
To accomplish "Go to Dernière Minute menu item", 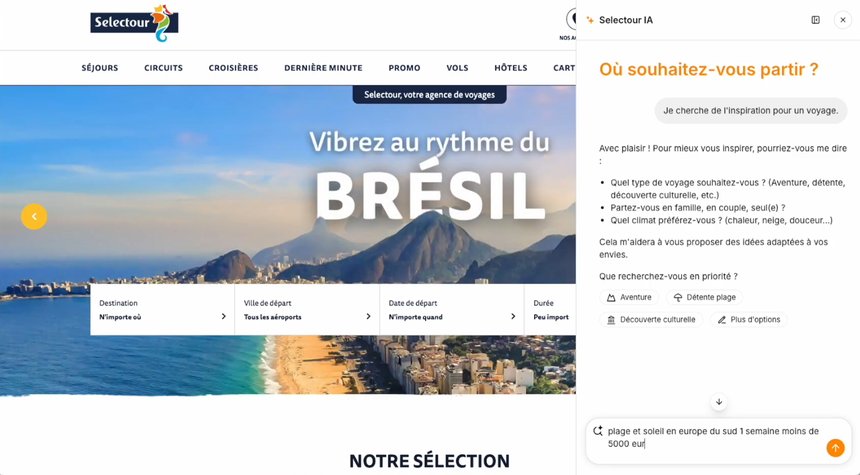I will (323, 68).
